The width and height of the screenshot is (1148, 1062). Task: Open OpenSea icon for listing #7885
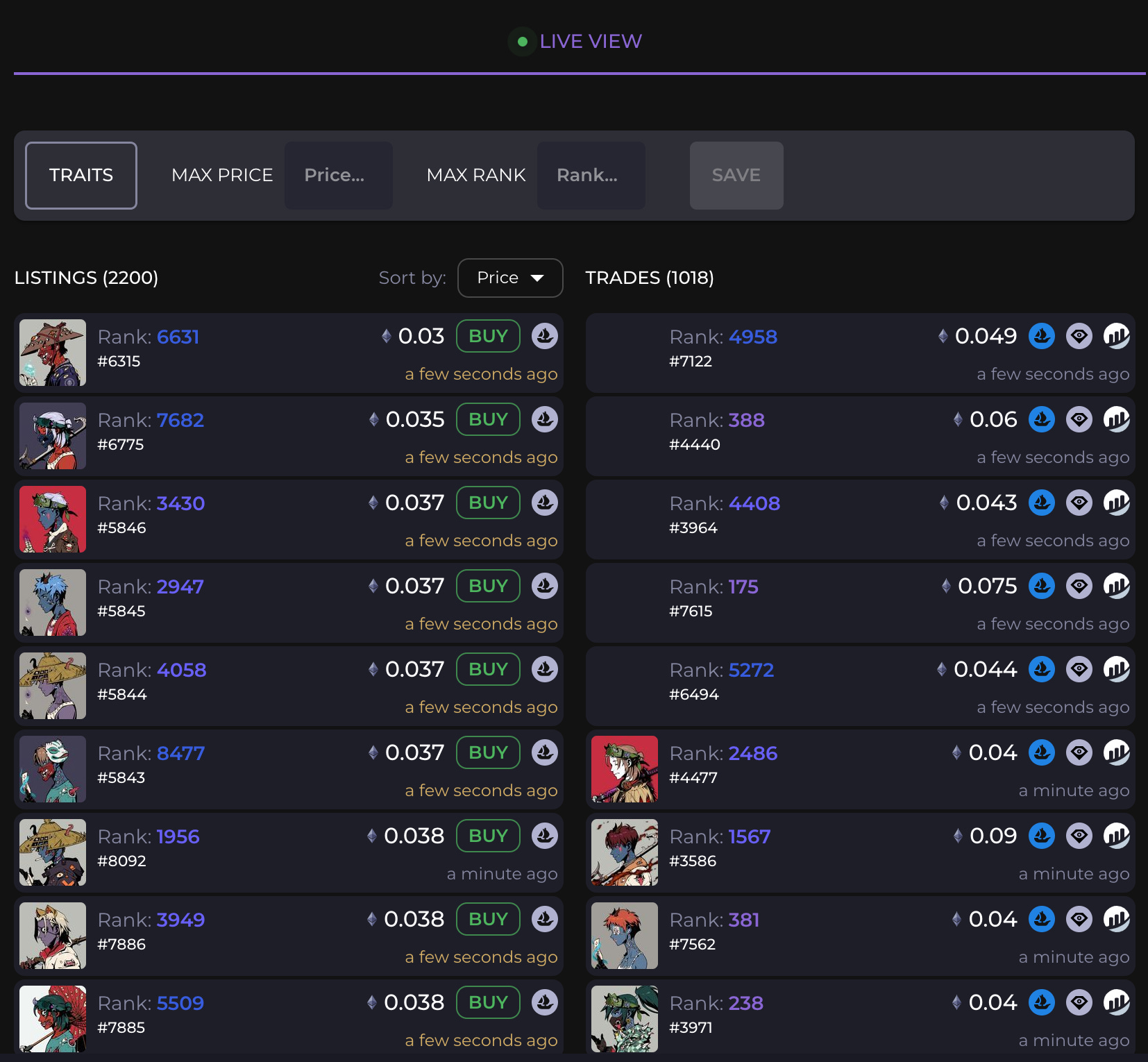click(x=545, y=1002)
